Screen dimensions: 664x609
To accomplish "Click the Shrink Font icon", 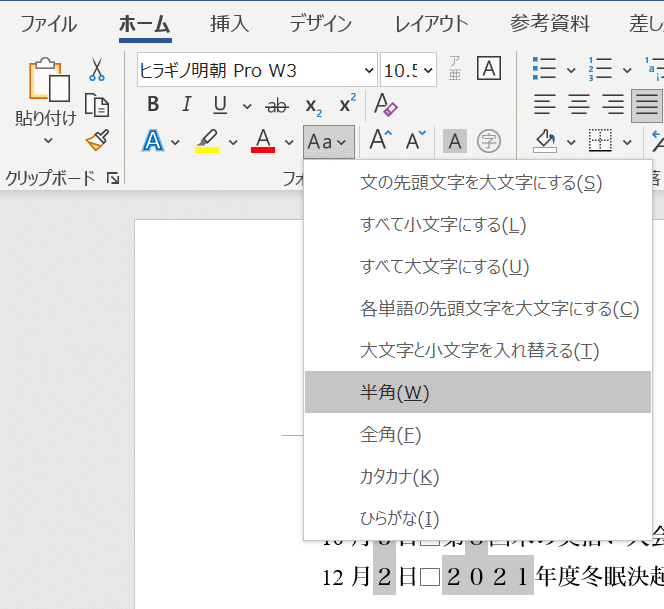I will click(416, 141).
